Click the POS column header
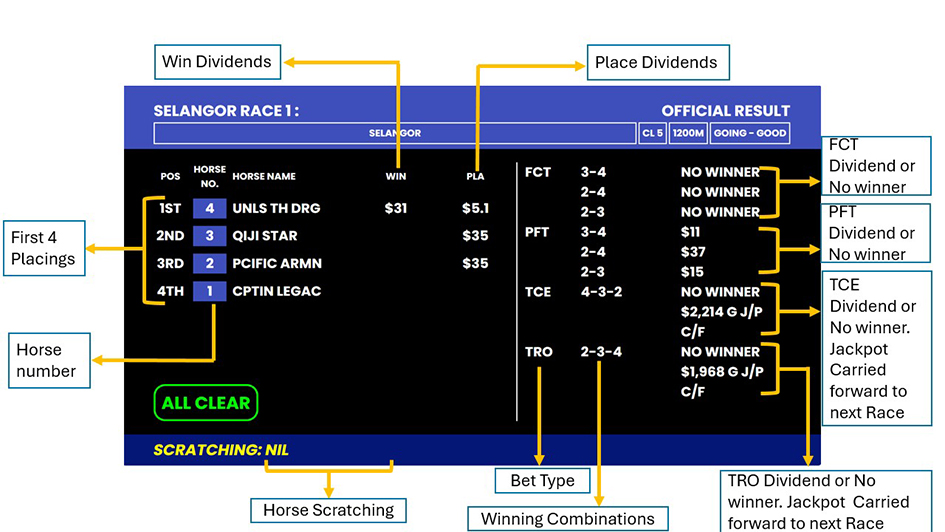 170,177
